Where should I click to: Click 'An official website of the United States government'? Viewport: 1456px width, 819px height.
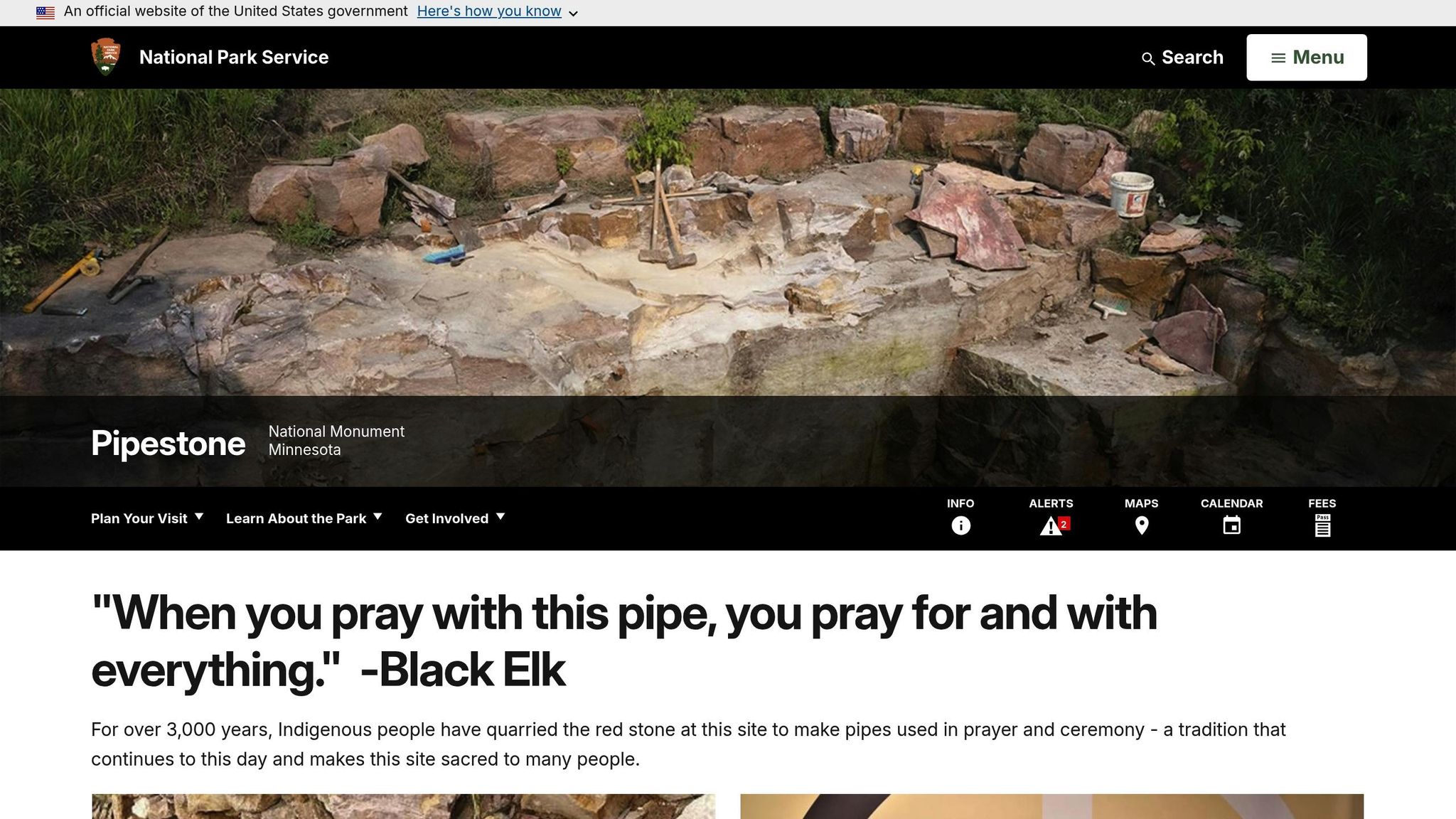point(236,11)
